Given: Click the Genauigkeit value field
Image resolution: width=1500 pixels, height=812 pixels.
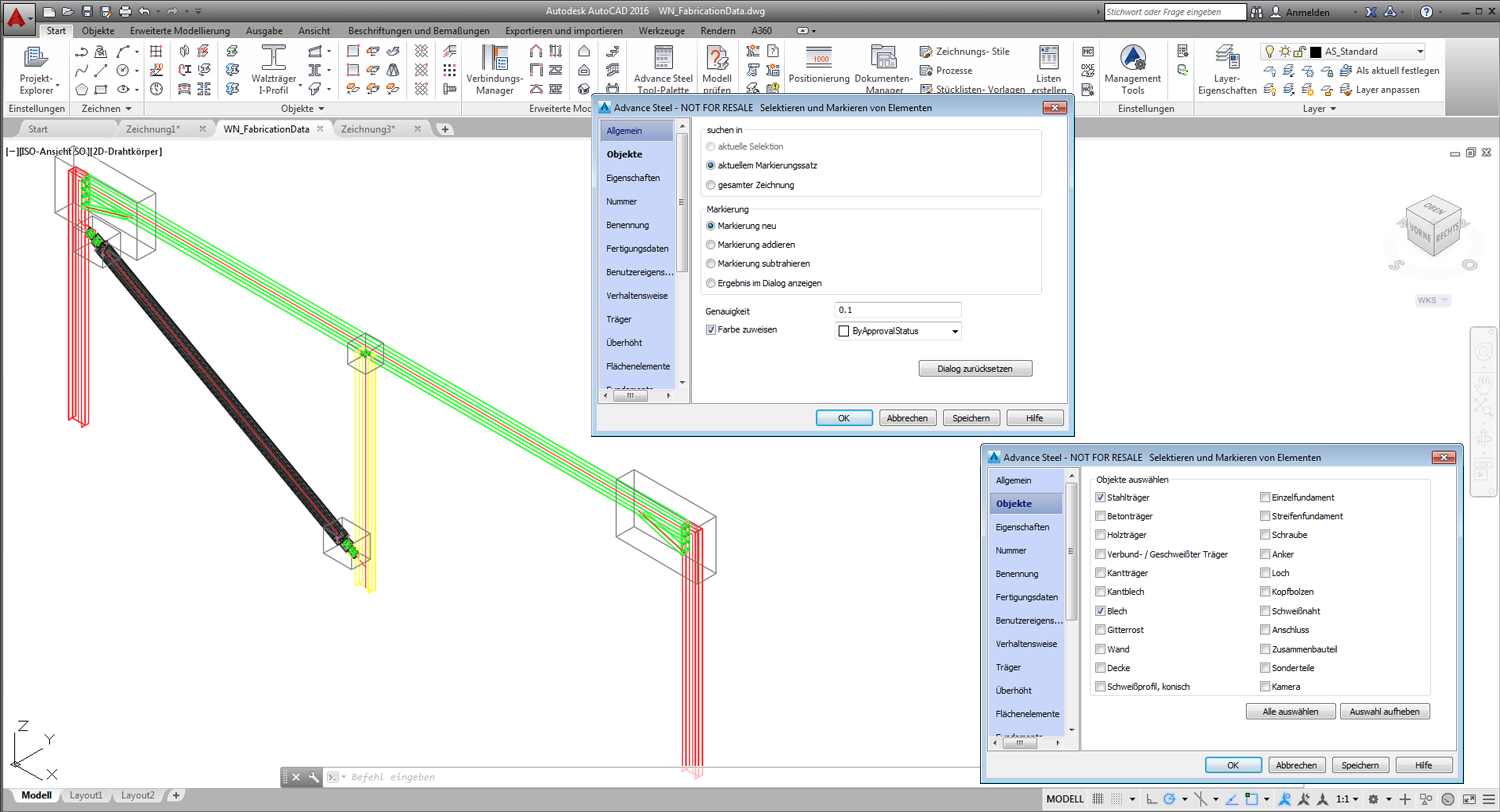Looking at the screenshot, I should 897,310.
